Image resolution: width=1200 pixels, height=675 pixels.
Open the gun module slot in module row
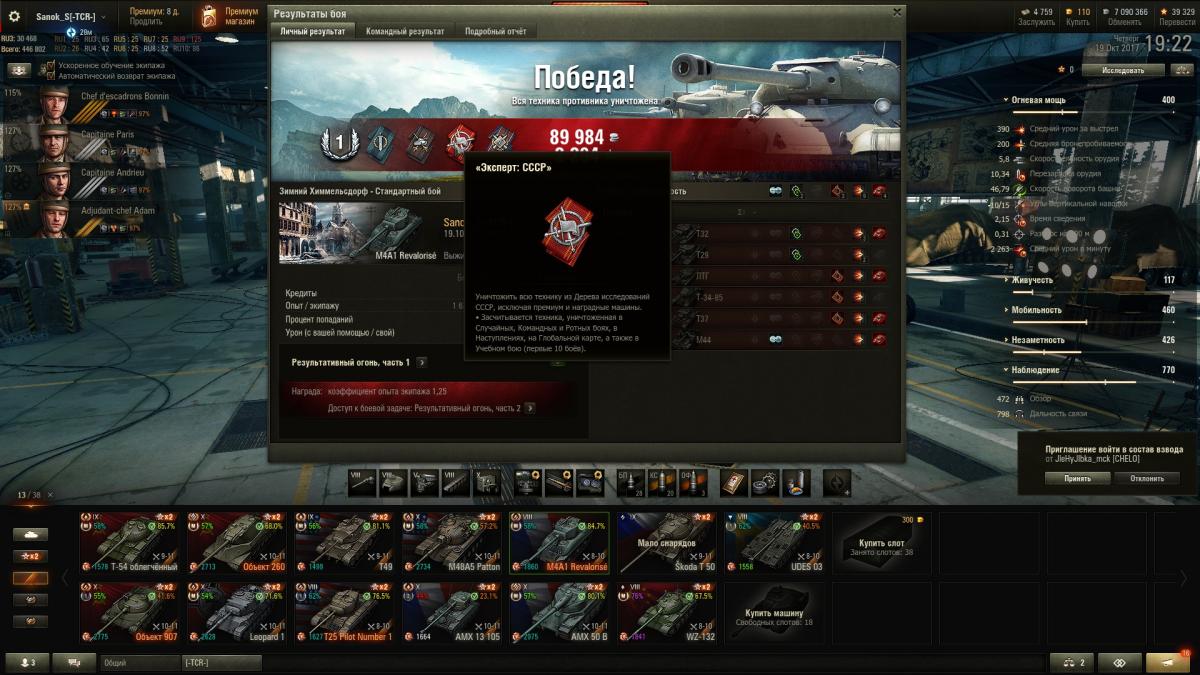[362, 482]
